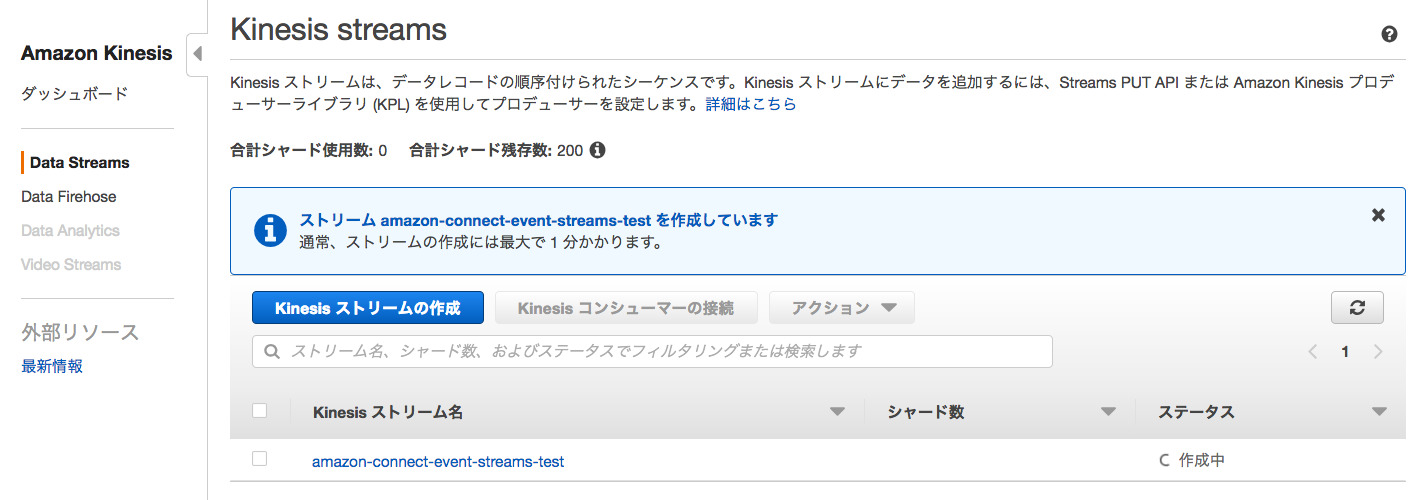
Task: Dismiss the stream creation notification
Action: click(1378, 215)
